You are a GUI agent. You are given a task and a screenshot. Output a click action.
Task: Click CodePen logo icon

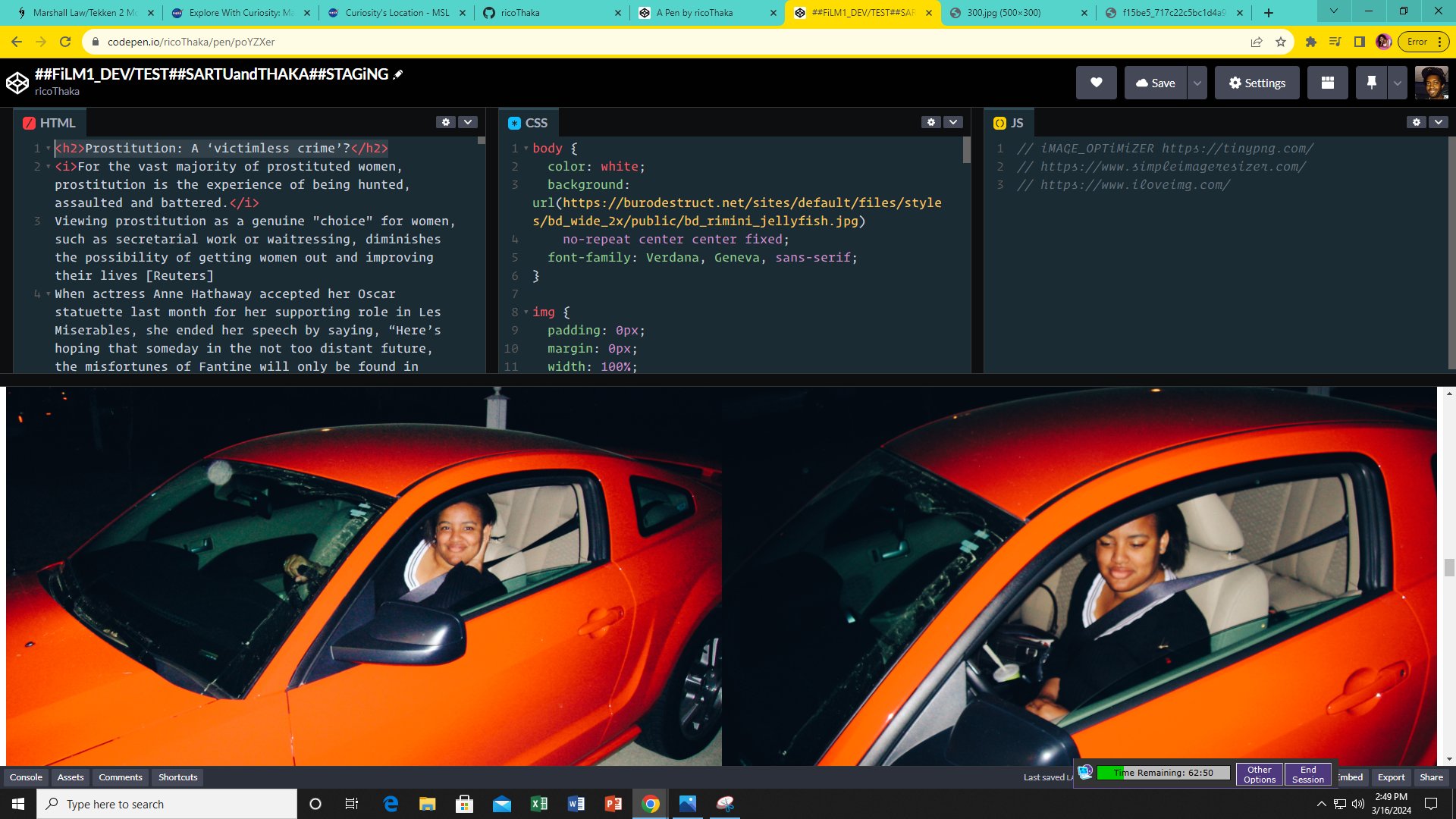click(x=17, y=82)
